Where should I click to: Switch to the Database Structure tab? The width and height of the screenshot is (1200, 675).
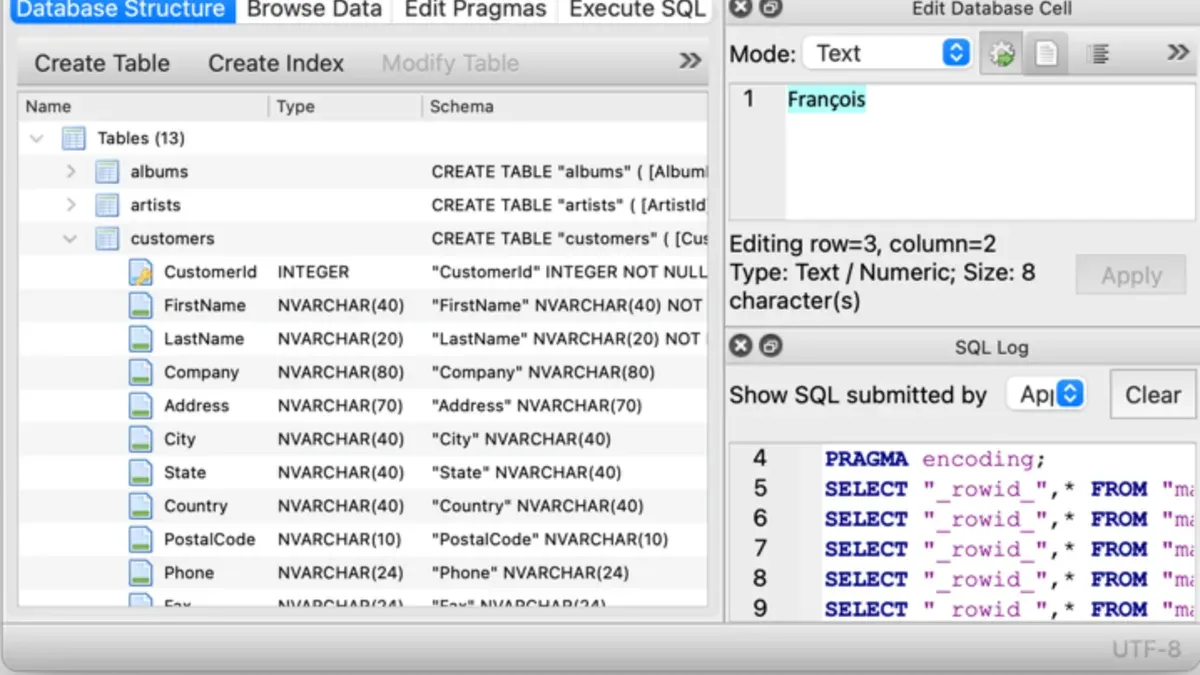[x=120, y=10]
